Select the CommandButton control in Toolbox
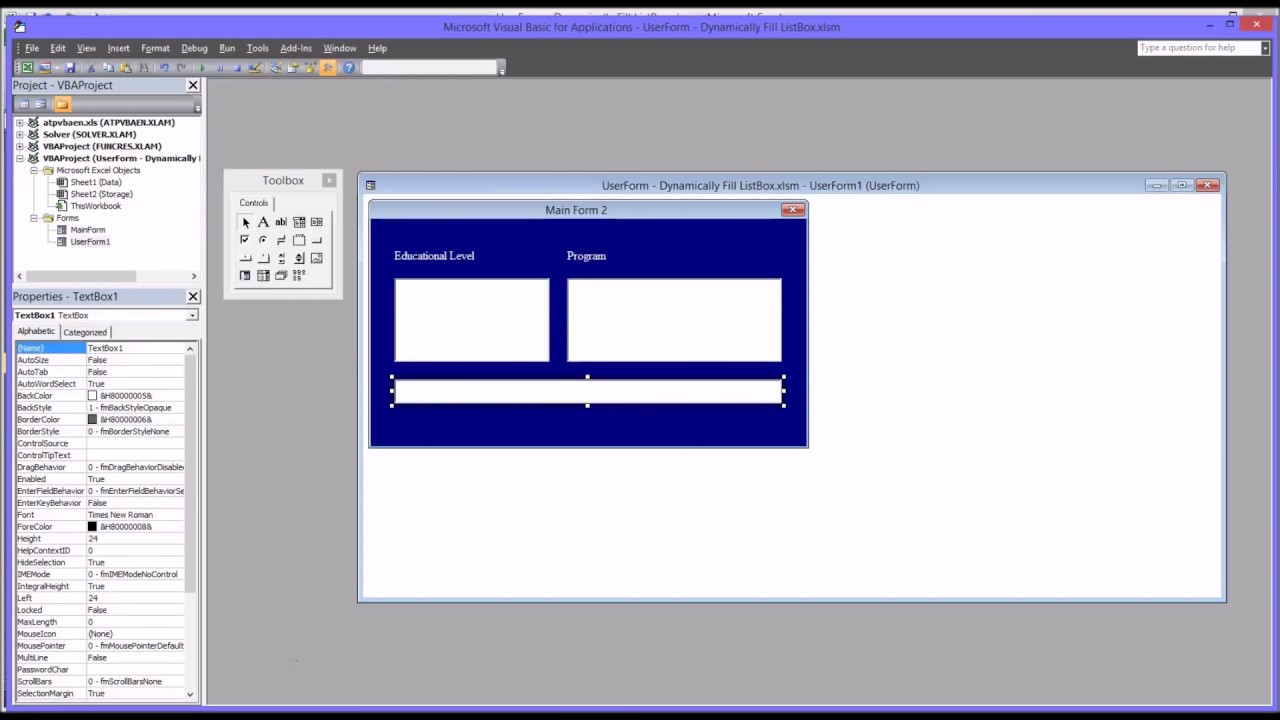The width and height of the screenshot is (1280, 720). click(x=317, y=240)
